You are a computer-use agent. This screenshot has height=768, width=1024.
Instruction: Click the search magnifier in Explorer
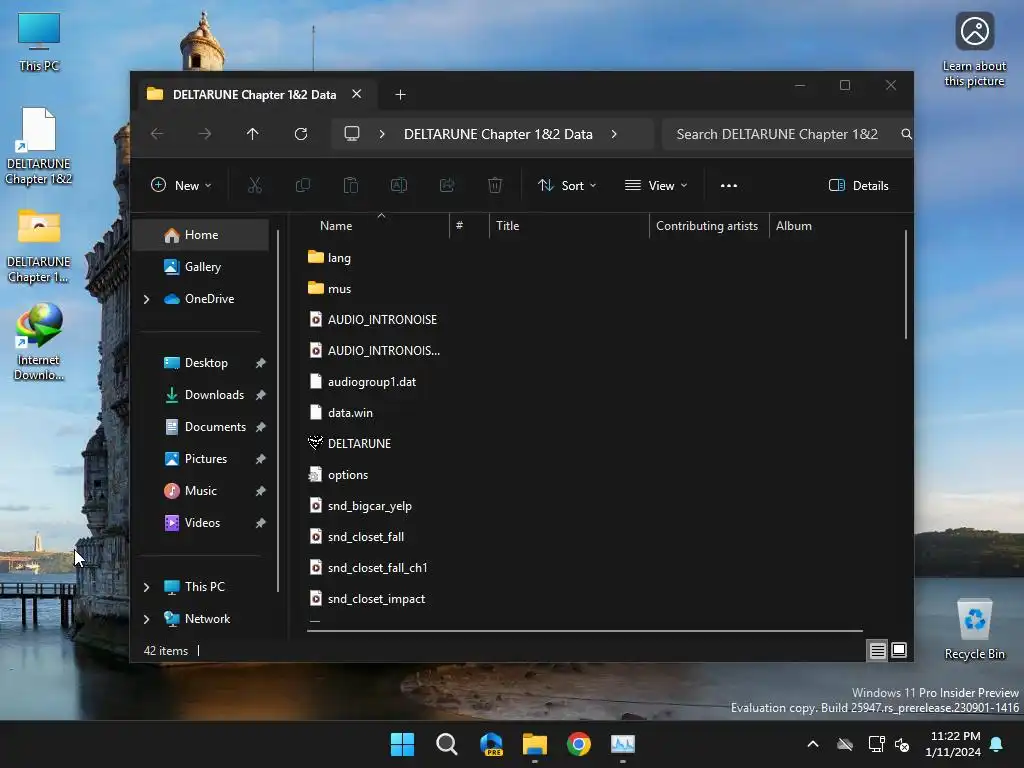pos(906,134)
